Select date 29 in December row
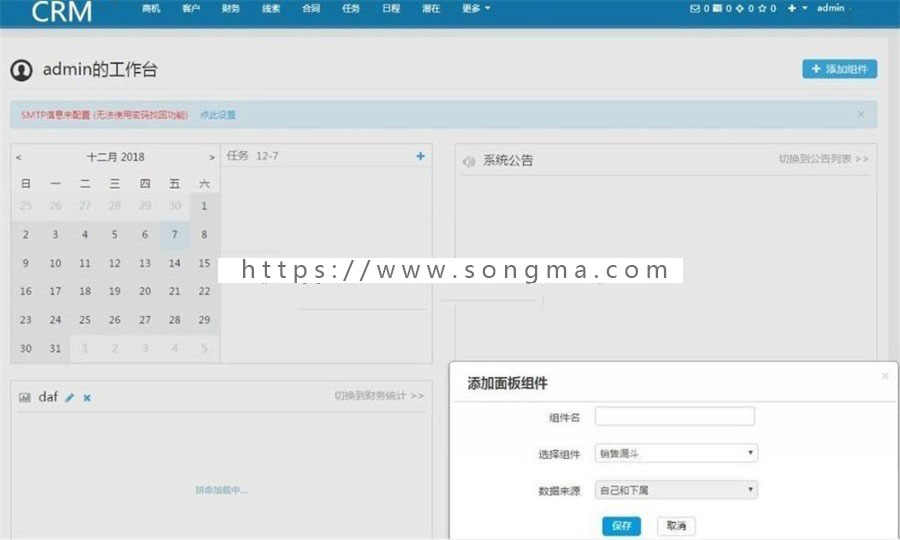 click(x=204, y=320)
